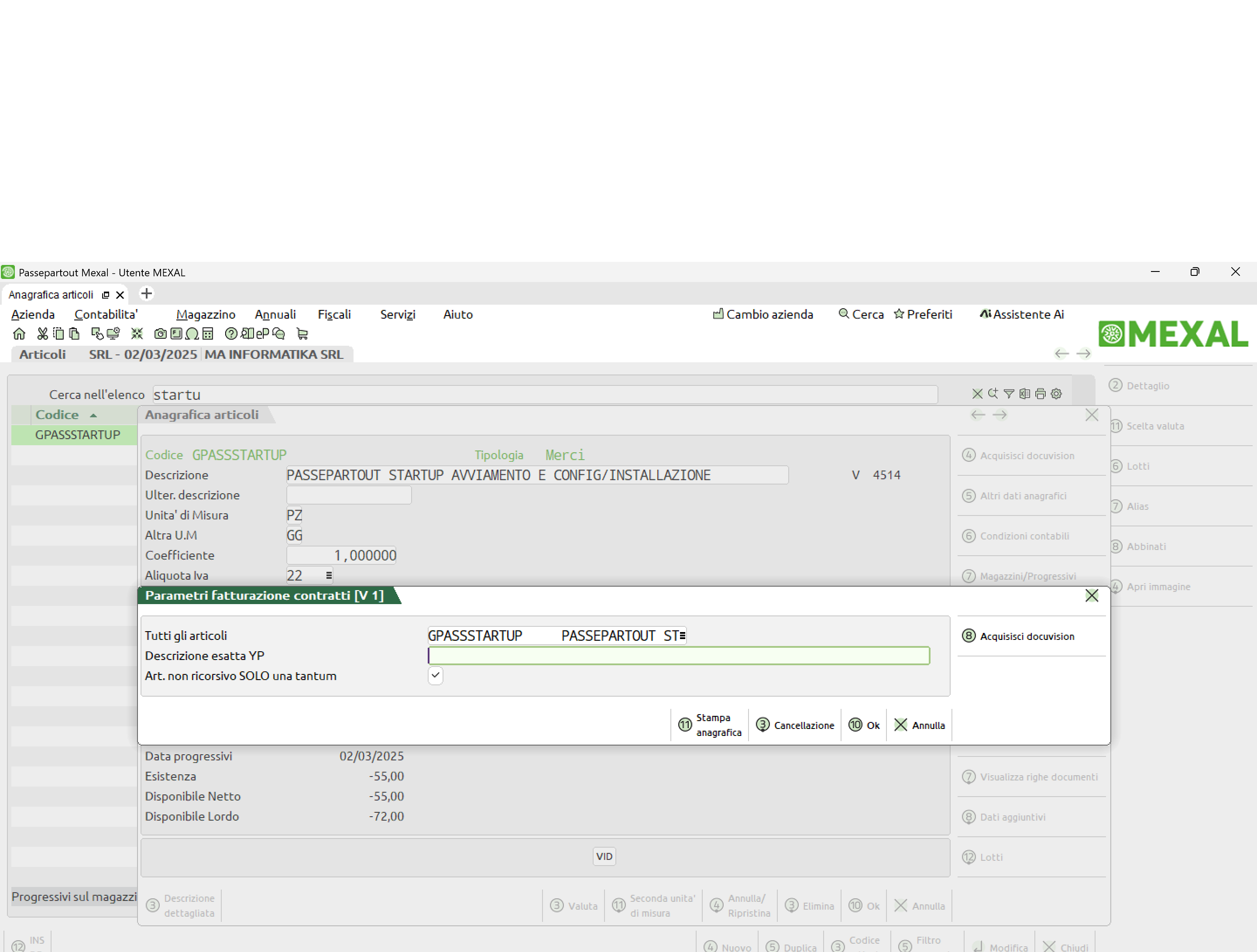Click Descrizione esatta YP input field
Image resolution: width=1257 pixels, height=952 pixels.
tap(679, 655)
